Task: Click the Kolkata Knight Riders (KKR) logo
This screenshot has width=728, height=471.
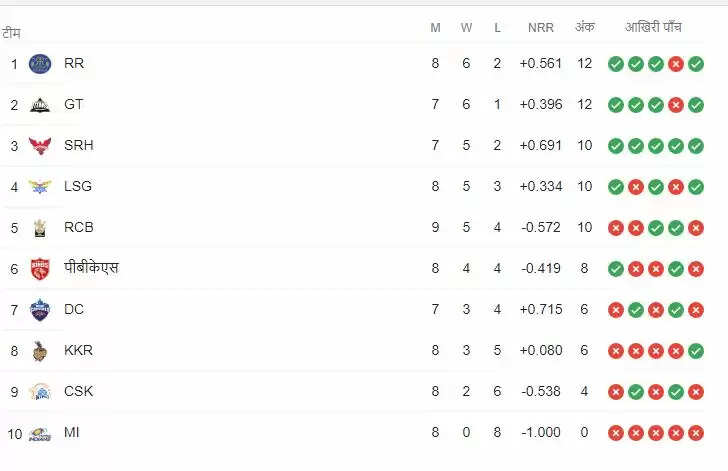Action: (40, 351)
